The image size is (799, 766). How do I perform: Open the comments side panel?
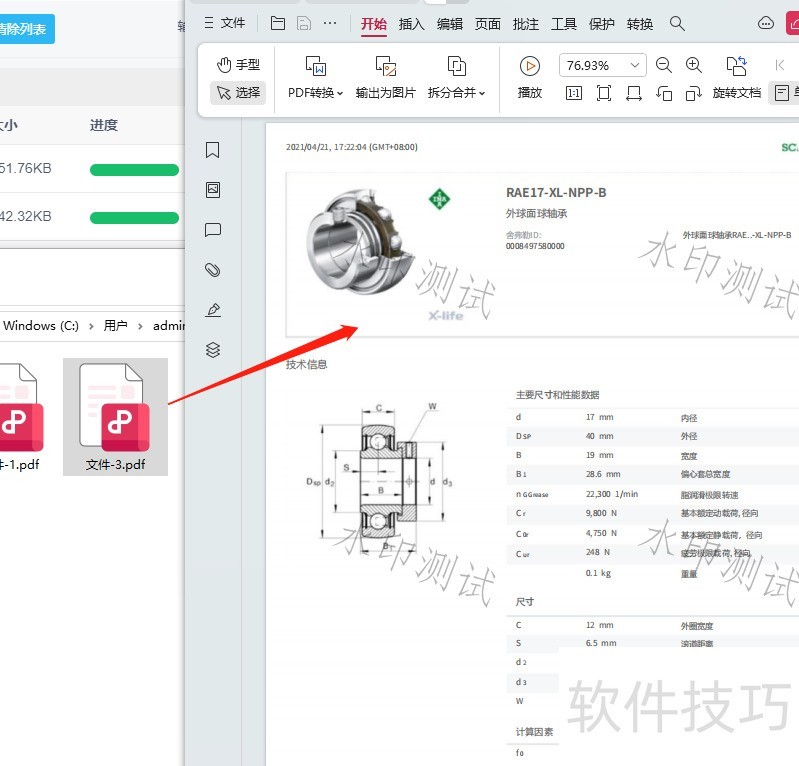212,230
